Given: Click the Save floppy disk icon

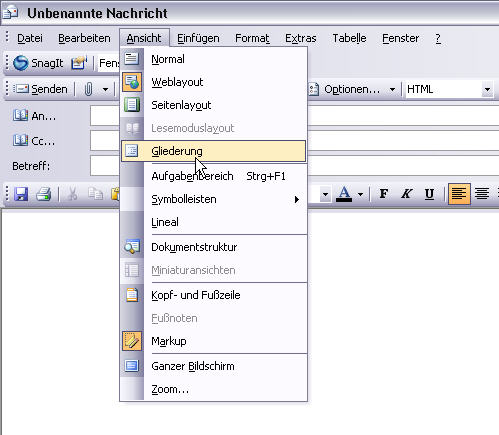Looking at the screenshot, I should click(21, 194).
